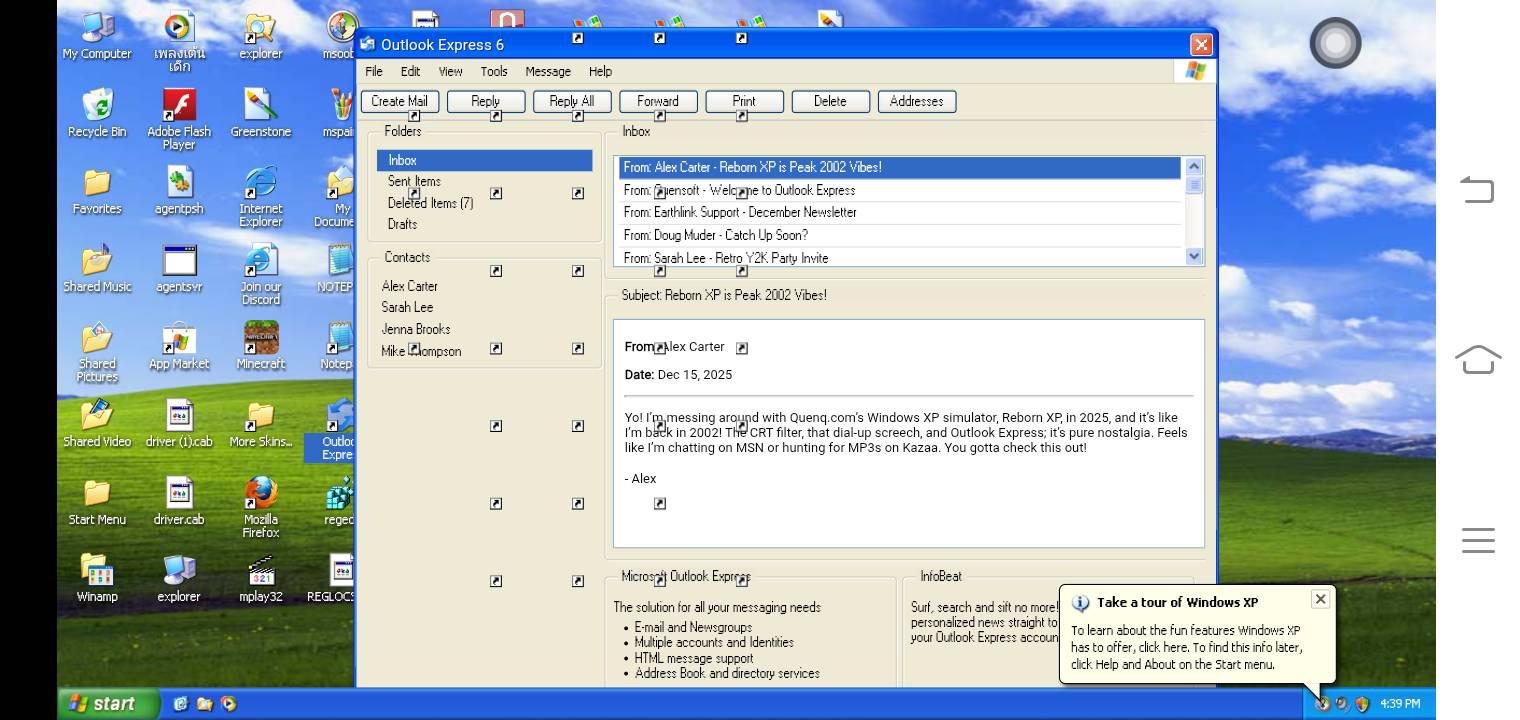1520x720 pixels.
Task: Select the explorer icon beside เพลงเต้นเด็ก
Action: (260, 36)
